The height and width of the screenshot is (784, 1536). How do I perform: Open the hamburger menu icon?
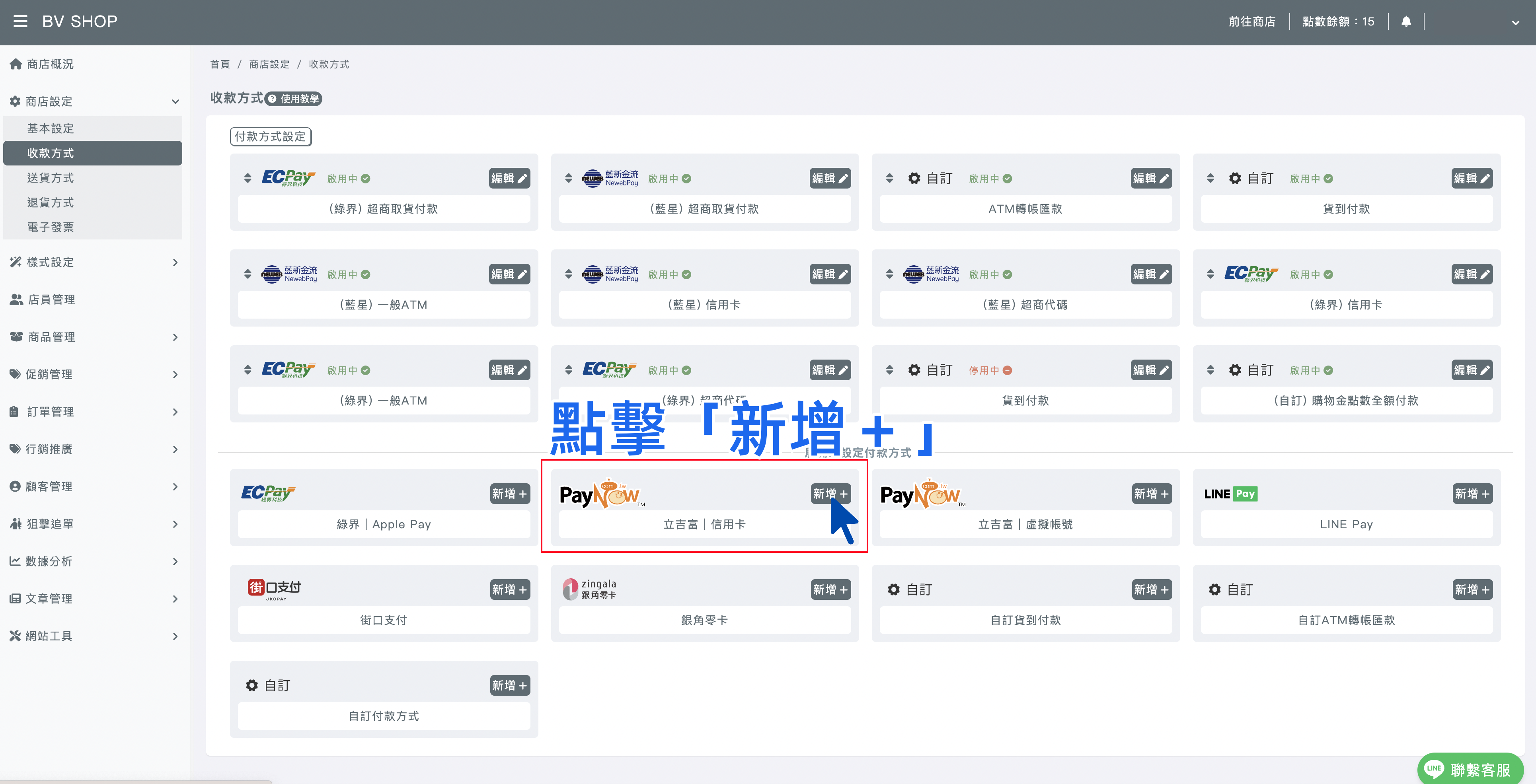point(20,21)
